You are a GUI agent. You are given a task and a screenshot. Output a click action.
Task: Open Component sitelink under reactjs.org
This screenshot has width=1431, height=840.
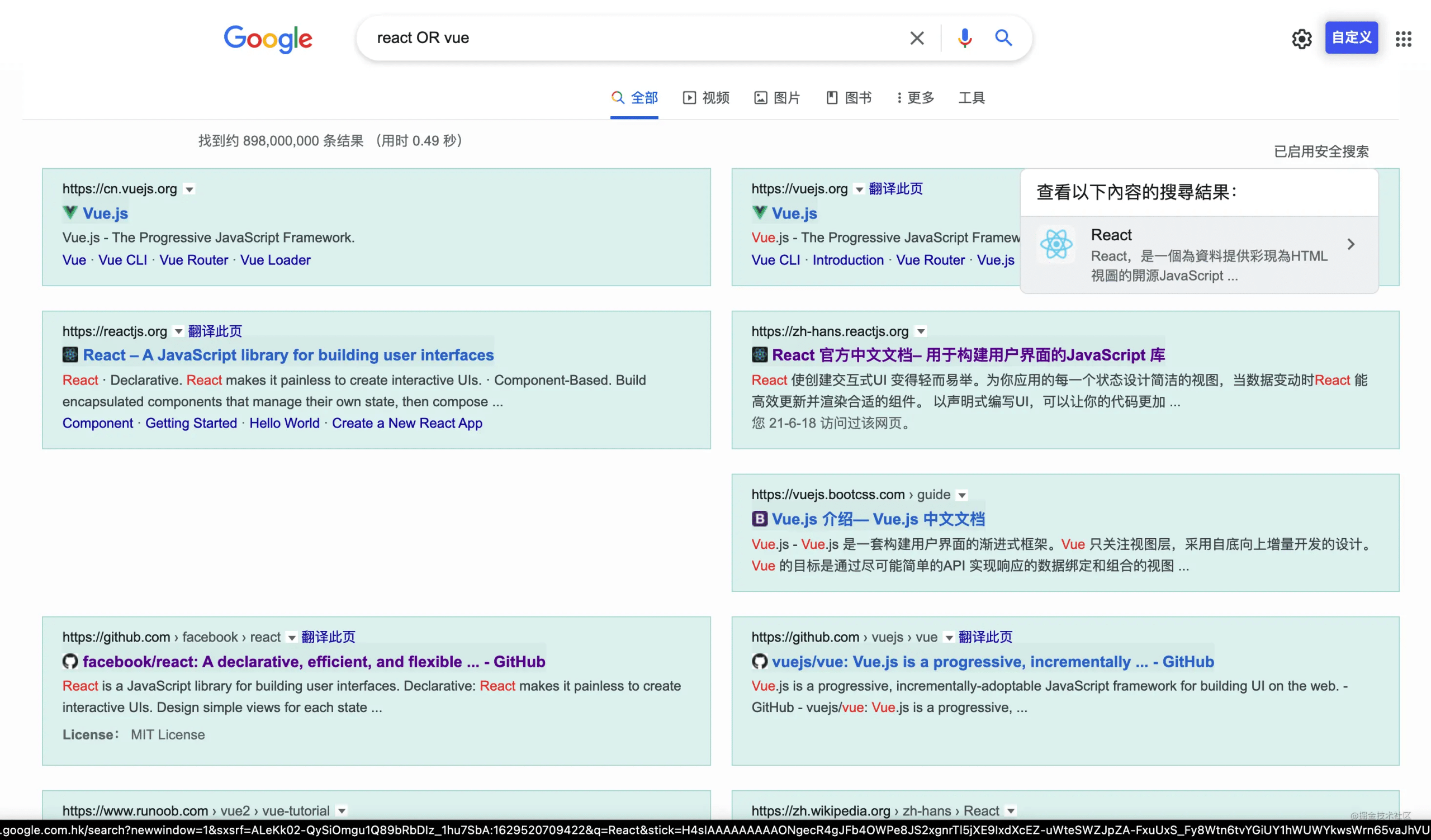pyautogui.click(x=98, y=424)
